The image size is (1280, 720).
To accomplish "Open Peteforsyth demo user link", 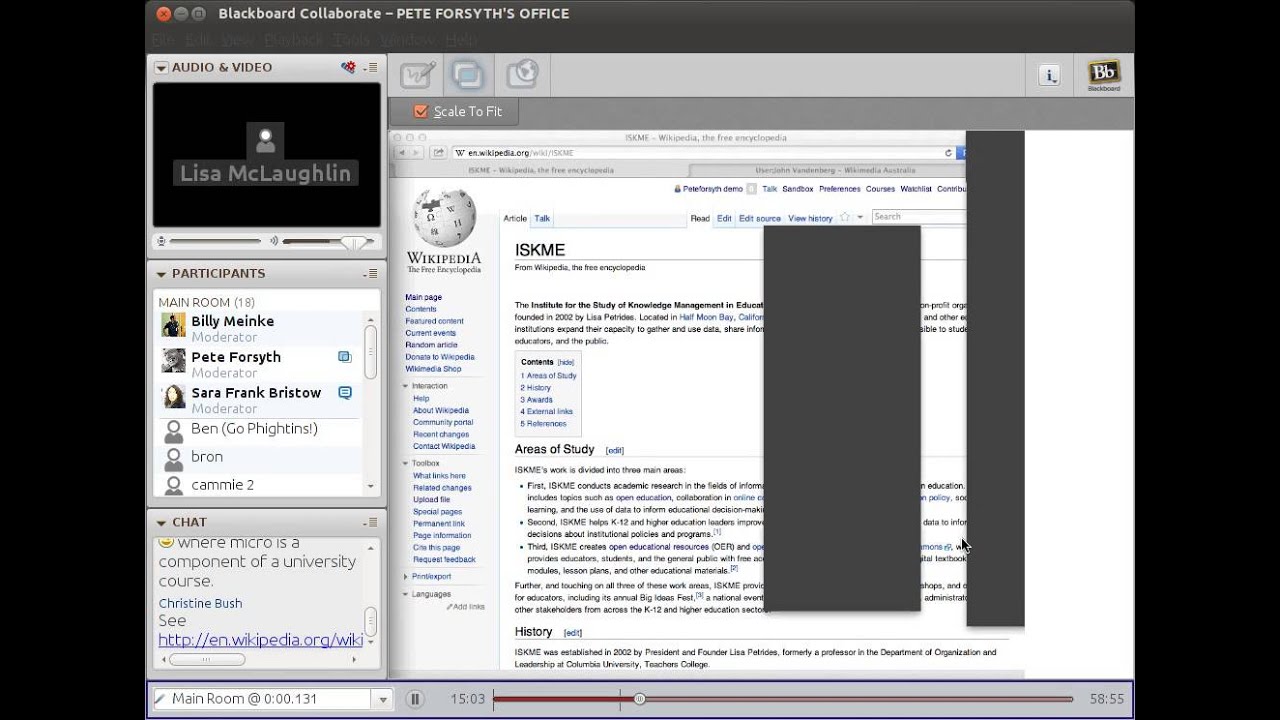I will click(x=712, y=188).
